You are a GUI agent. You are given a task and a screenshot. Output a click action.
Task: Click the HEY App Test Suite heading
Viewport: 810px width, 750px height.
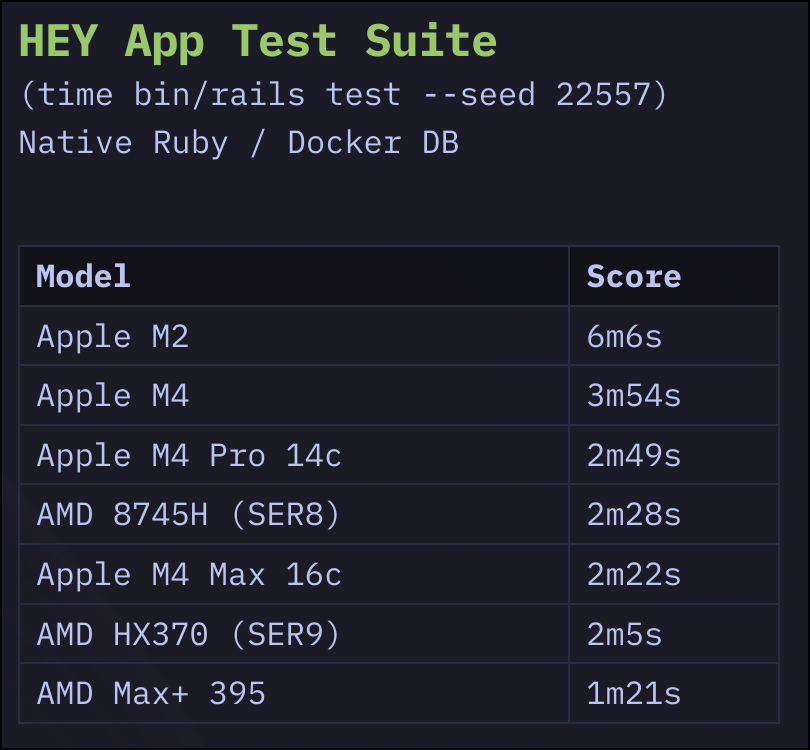tap(258, 42)
